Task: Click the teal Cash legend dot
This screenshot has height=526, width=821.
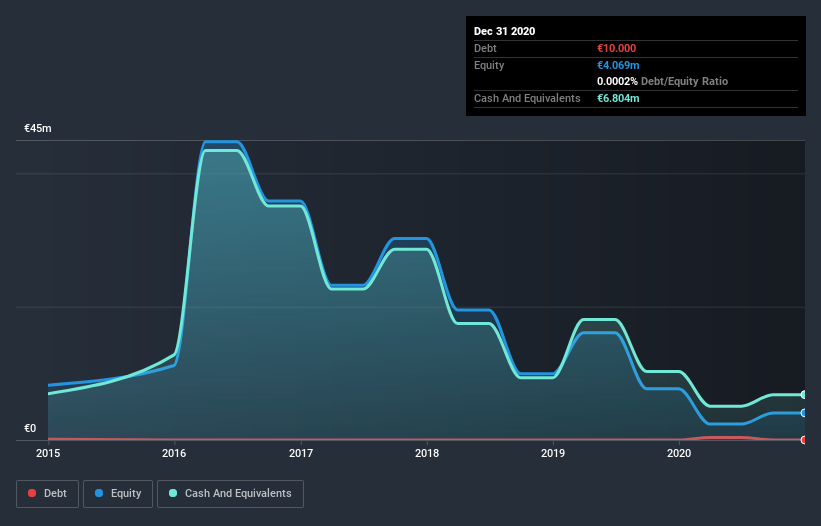Action: [x=173, y=493]
